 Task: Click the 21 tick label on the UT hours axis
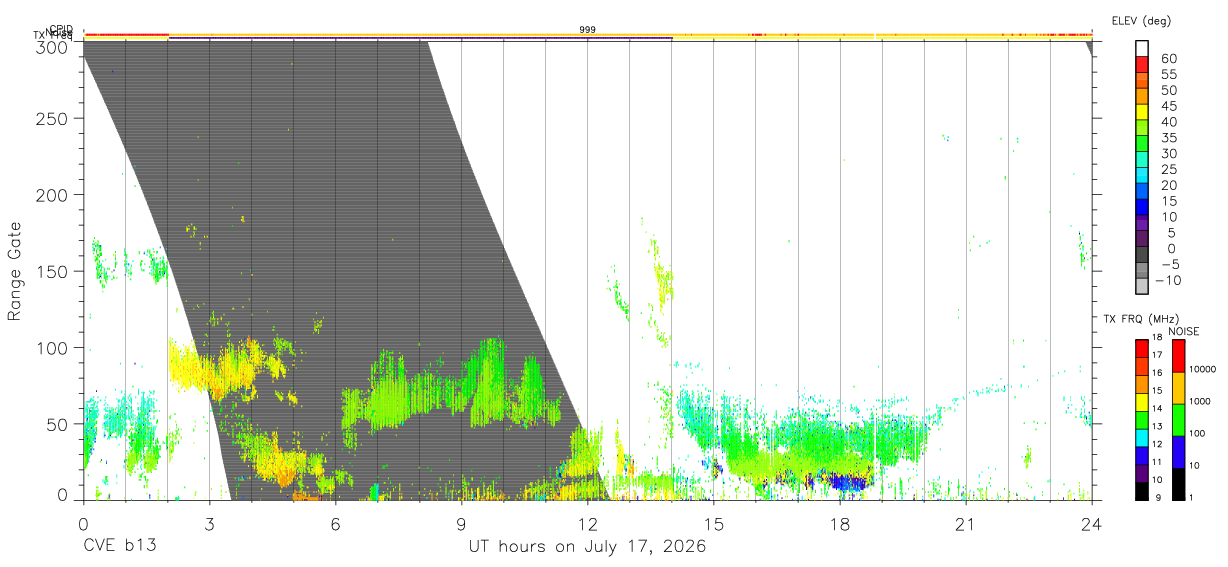(x=966, y=523)
